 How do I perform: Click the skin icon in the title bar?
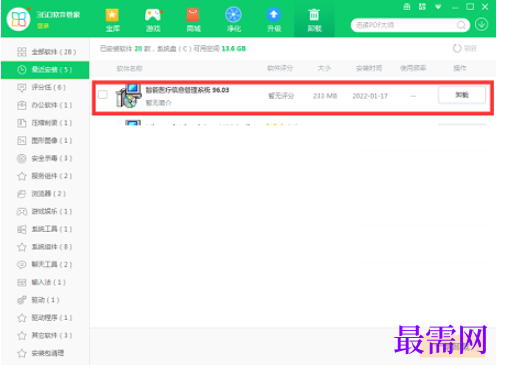click(x=422, y=7)
